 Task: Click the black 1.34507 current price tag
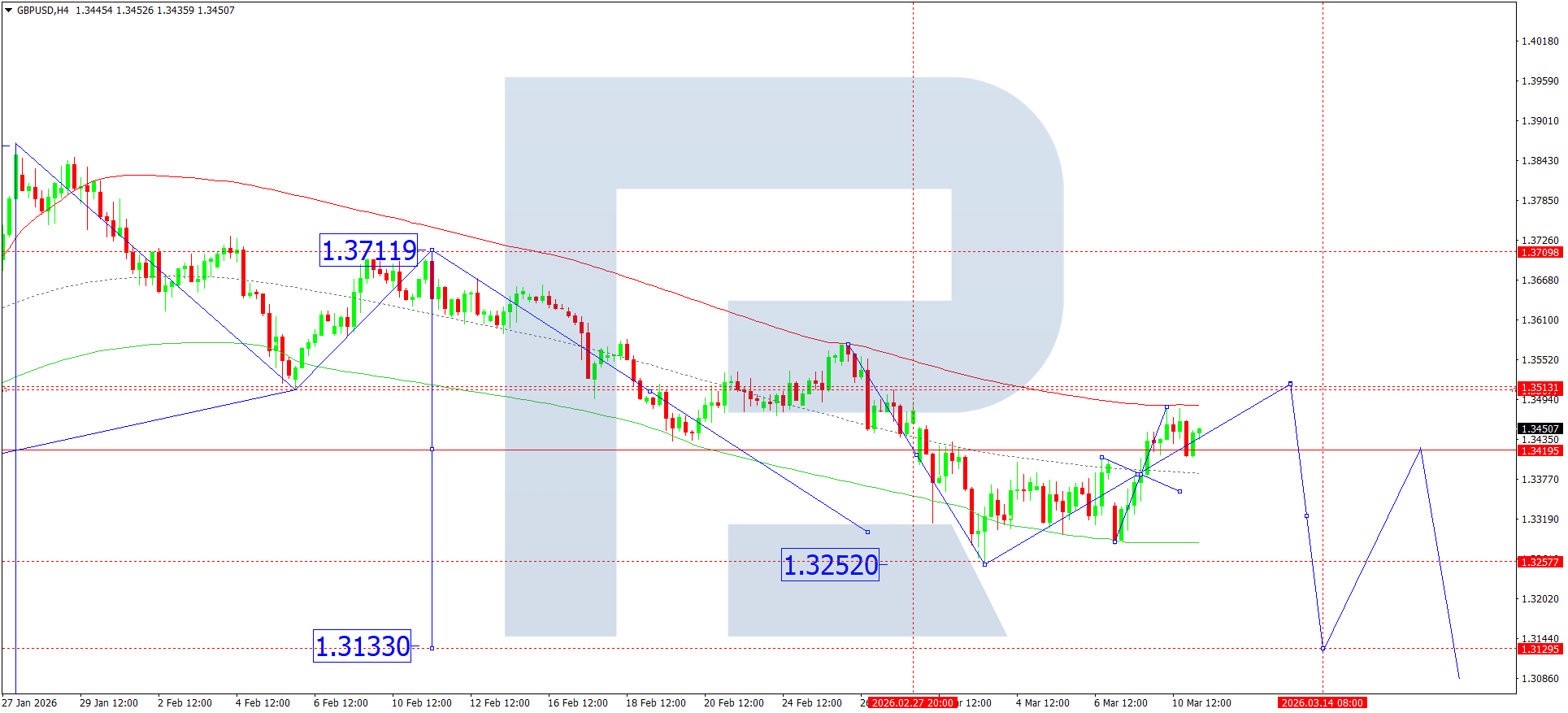(1540, 429)
